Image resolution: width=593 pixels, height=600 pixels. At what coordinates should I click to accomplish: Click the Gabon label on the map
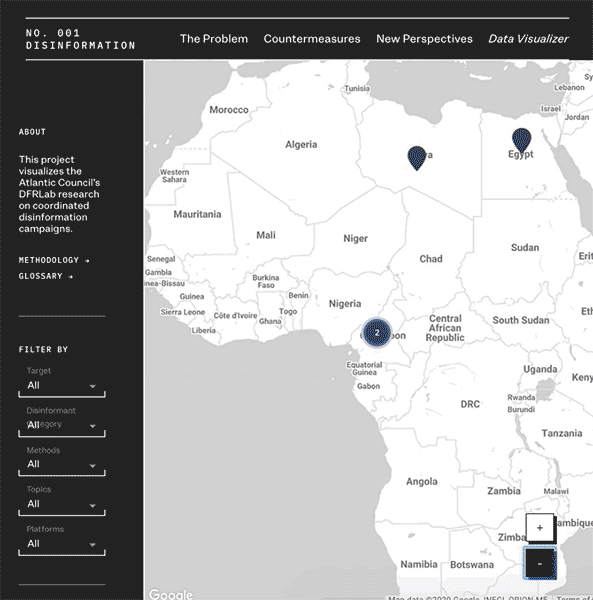click(x=368, y=386)
